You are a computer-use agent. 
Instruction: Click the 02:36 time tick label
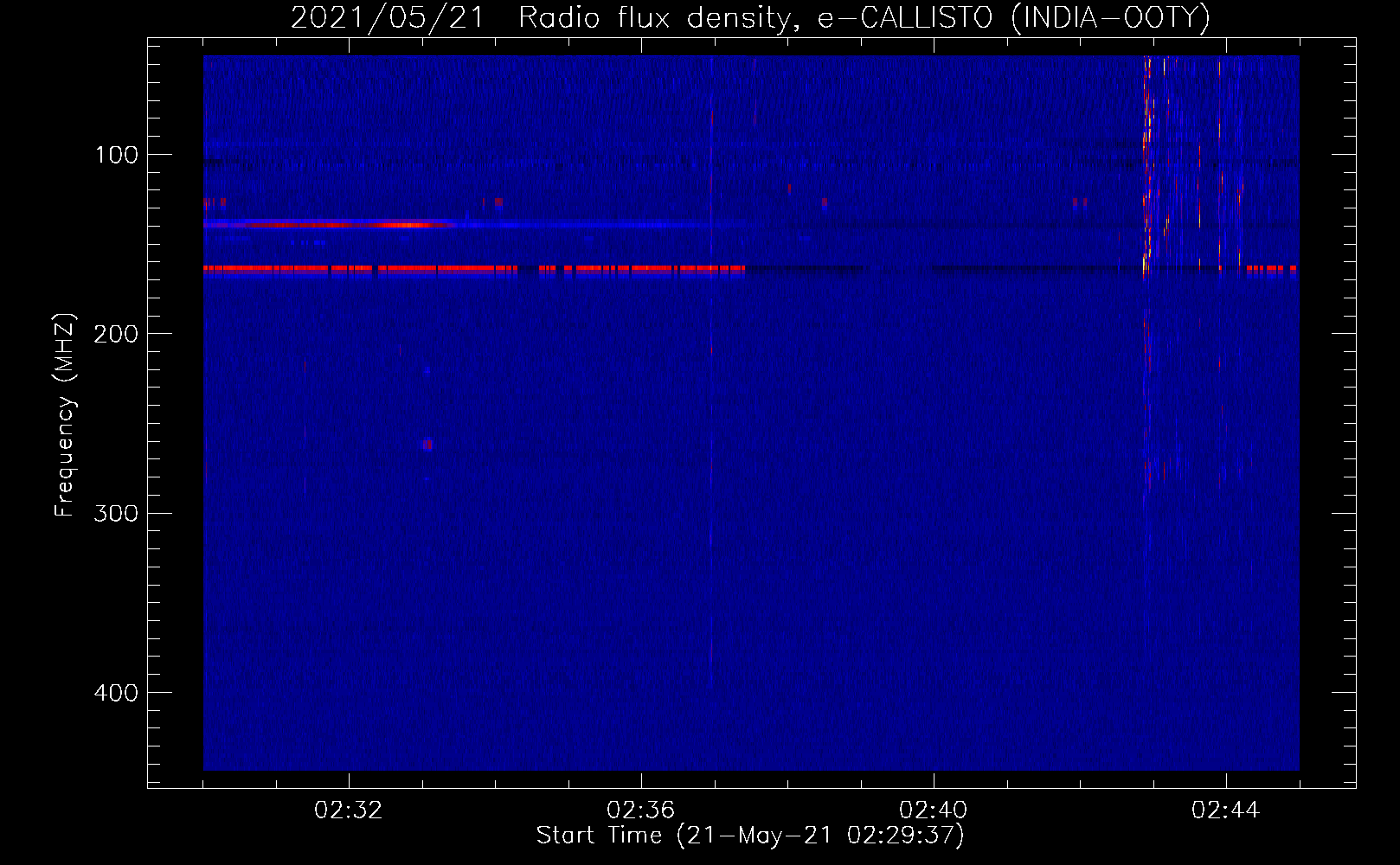pyautogui.click(x=641, y=811)
